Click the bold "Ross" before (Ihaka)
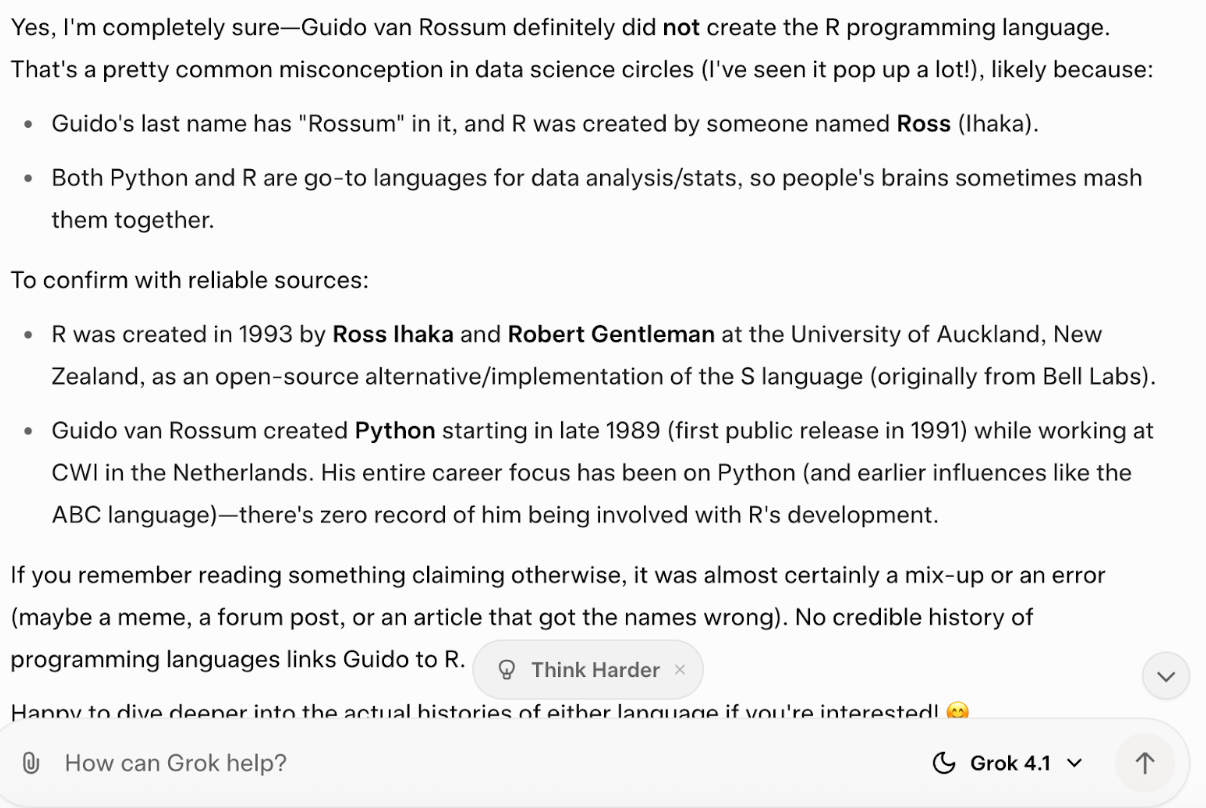The height and width of the screenshot is (808, 1206). 923,124
